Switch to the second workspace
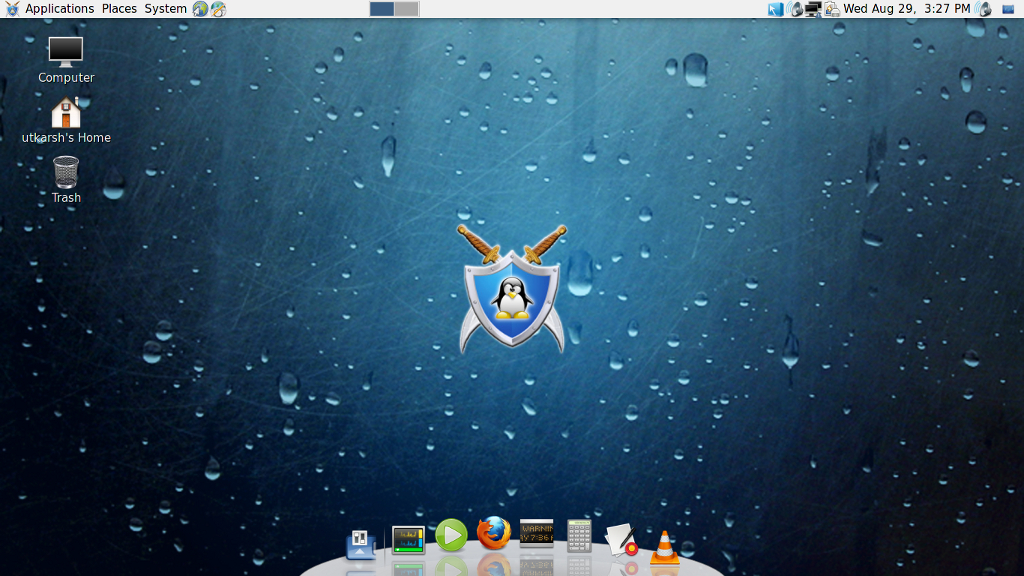1024x576 pixels. point(406,8)
